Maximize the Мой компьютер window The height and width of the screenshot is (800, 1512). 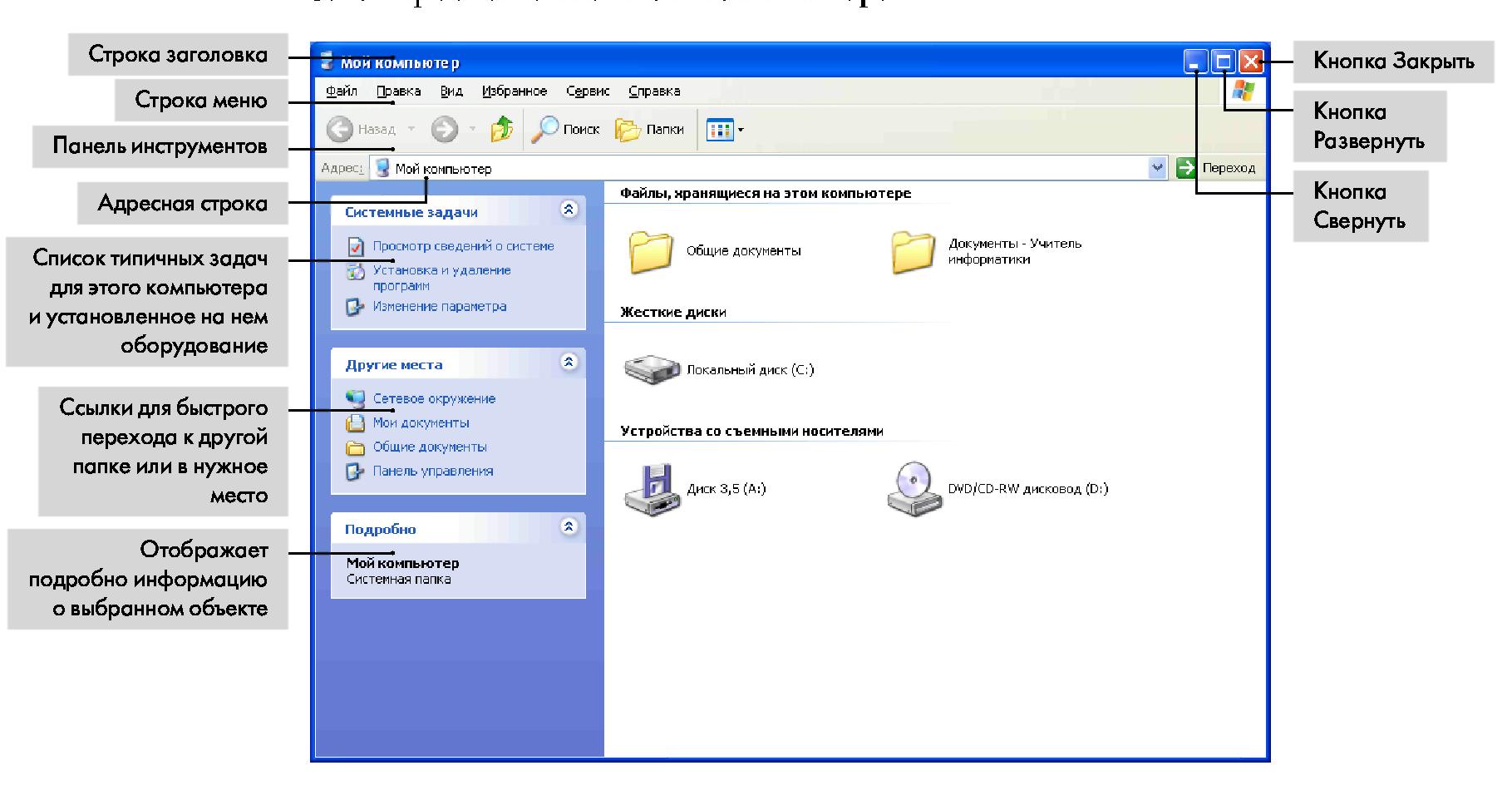coord(1224,62)
